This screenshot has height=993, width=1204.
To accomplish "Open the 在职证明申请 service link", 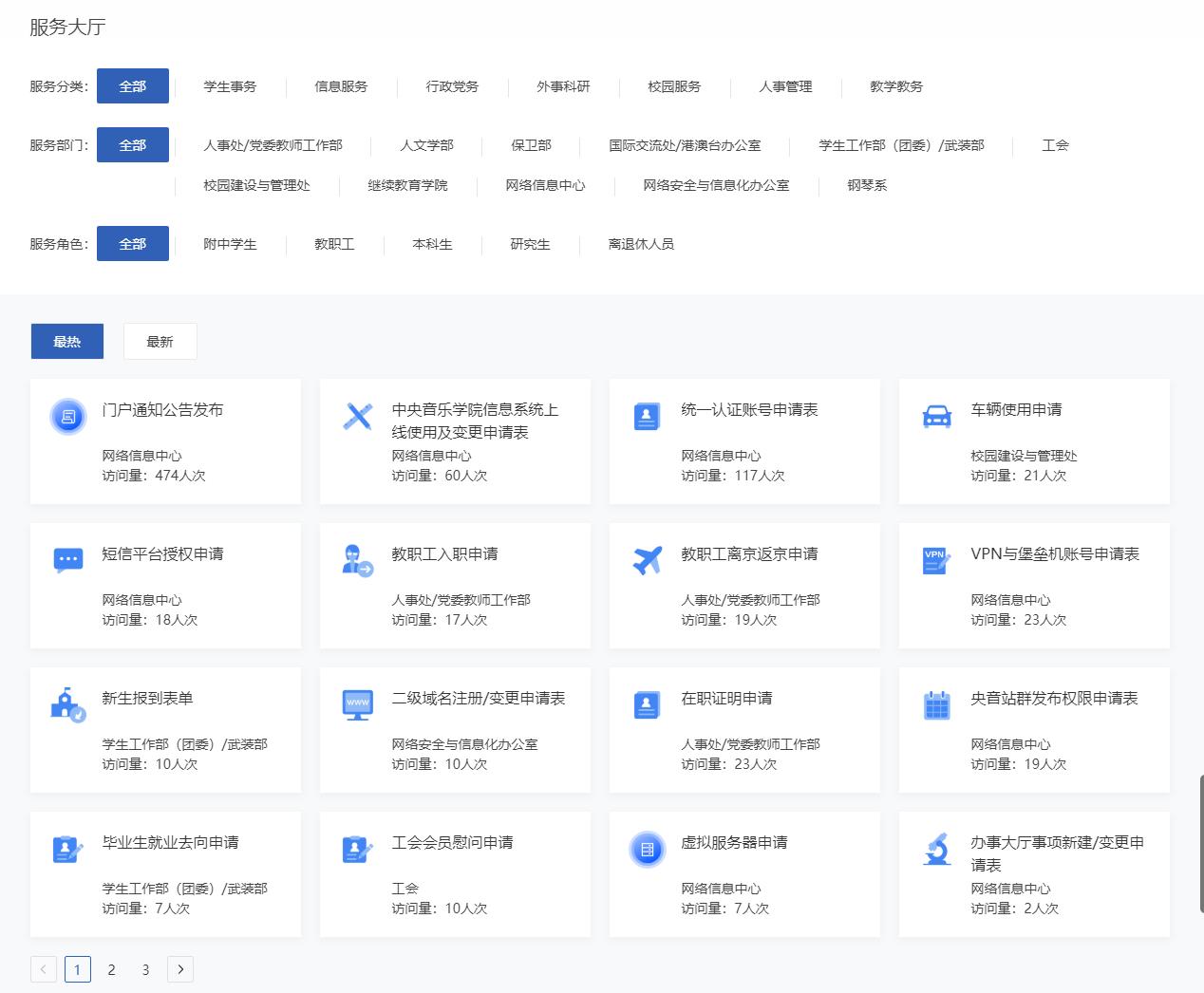I will coord(726,699).
